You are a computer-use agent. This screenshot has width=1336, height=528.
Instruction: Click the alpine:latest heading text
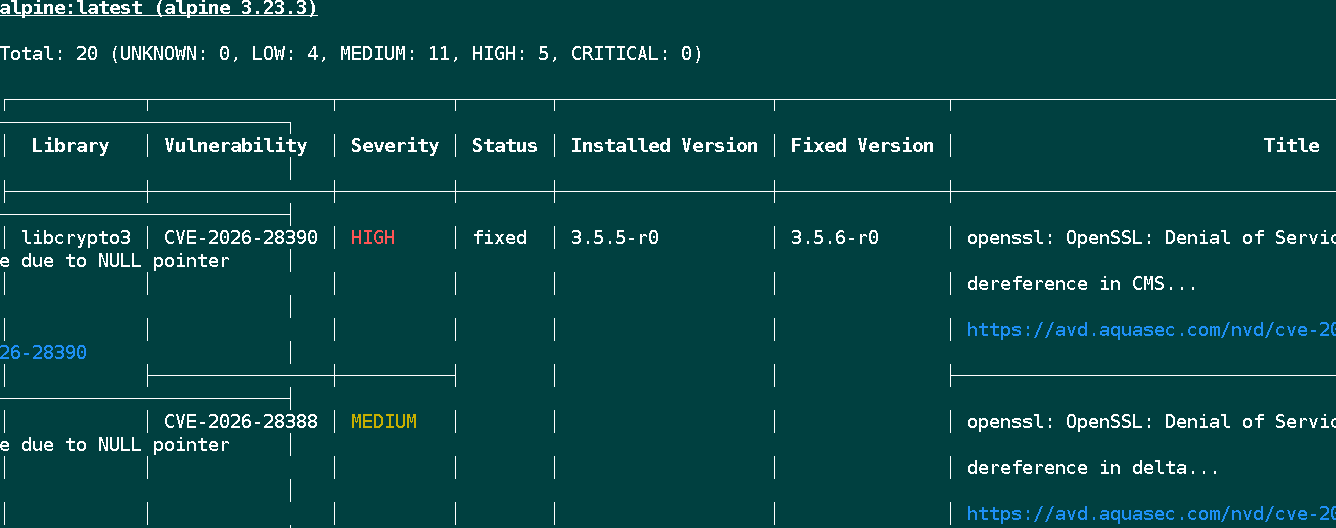click(x=158, y=9)
